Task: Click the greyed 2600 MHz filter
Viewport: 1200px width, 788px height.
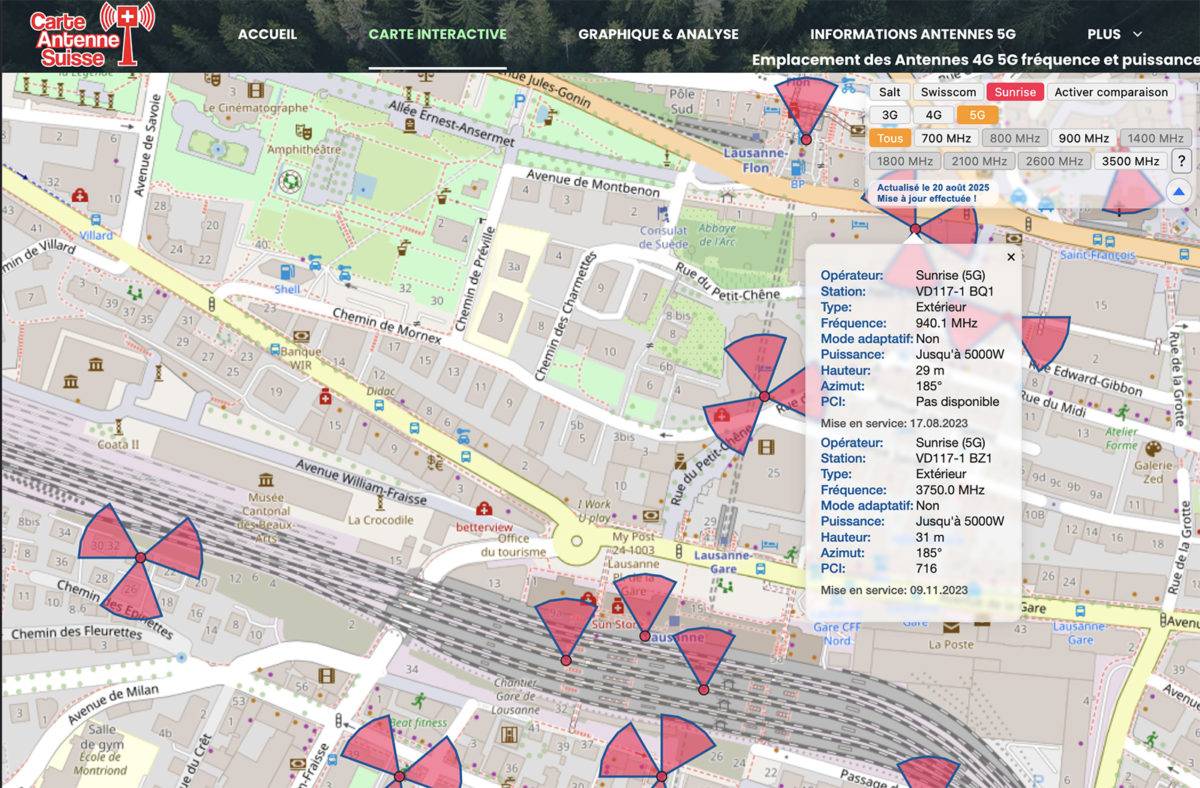Action: tap(1055, 161)
